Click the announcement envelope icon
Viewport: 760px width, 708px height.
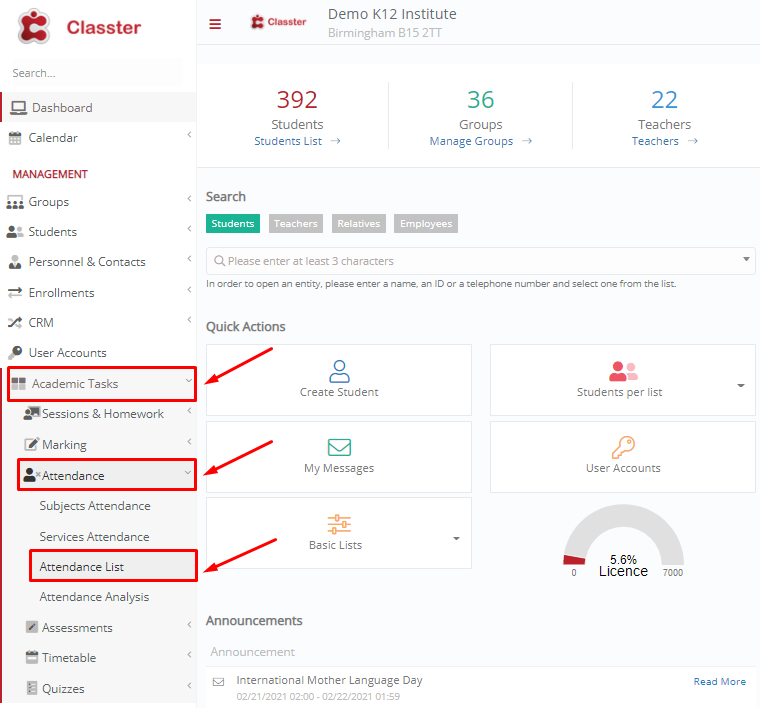219,682
